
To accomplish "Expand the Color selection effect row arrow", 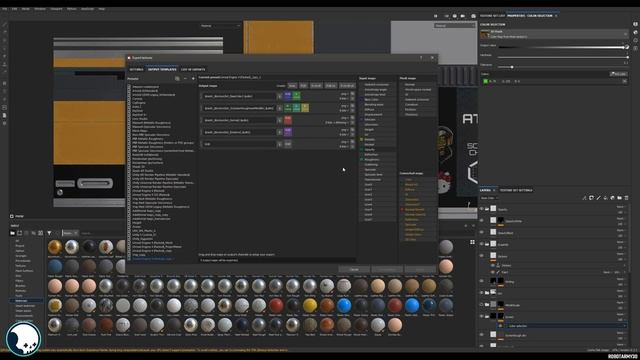I will coord(624,326).
